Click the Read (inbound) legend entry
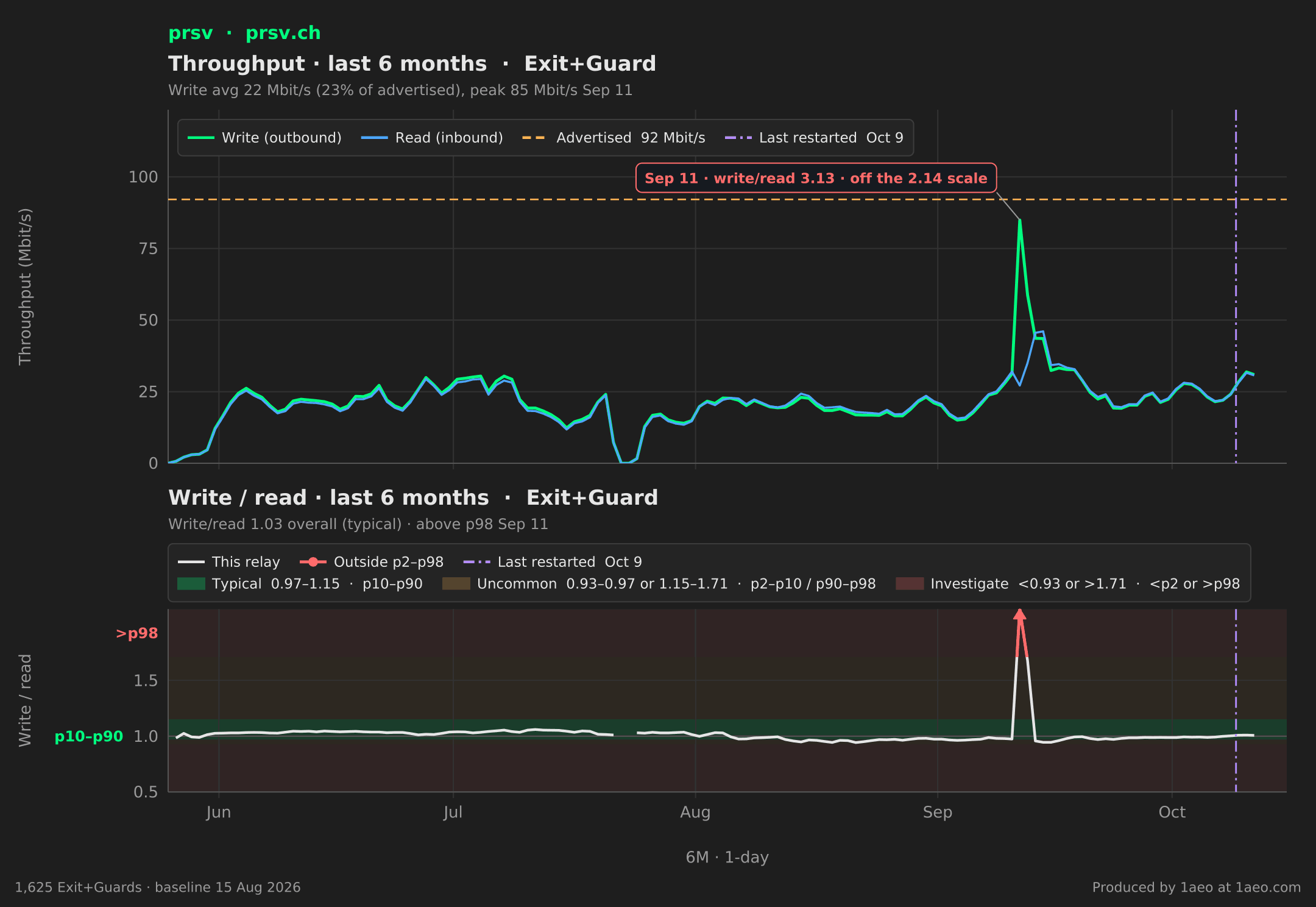 click(432, 138)
